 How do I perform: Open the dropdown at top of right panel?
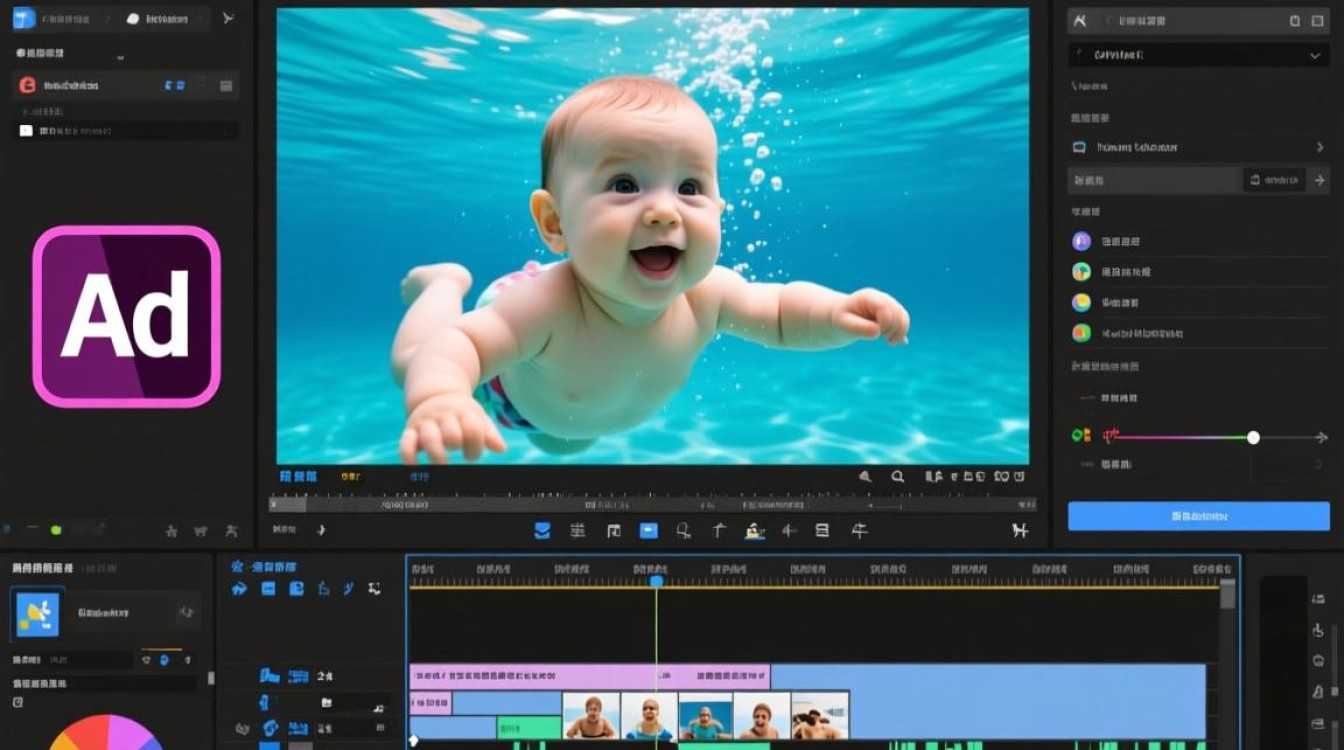pyautogui.click(x=1196, y=56)
